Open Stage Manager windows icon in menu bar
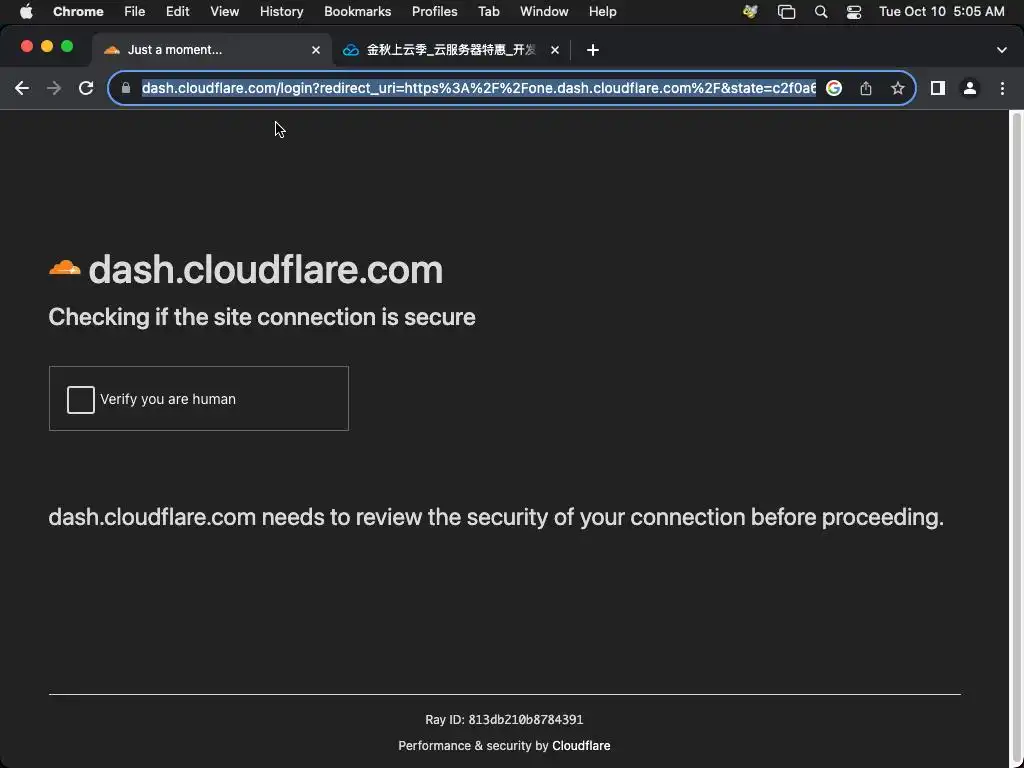 tap(786, 12)
